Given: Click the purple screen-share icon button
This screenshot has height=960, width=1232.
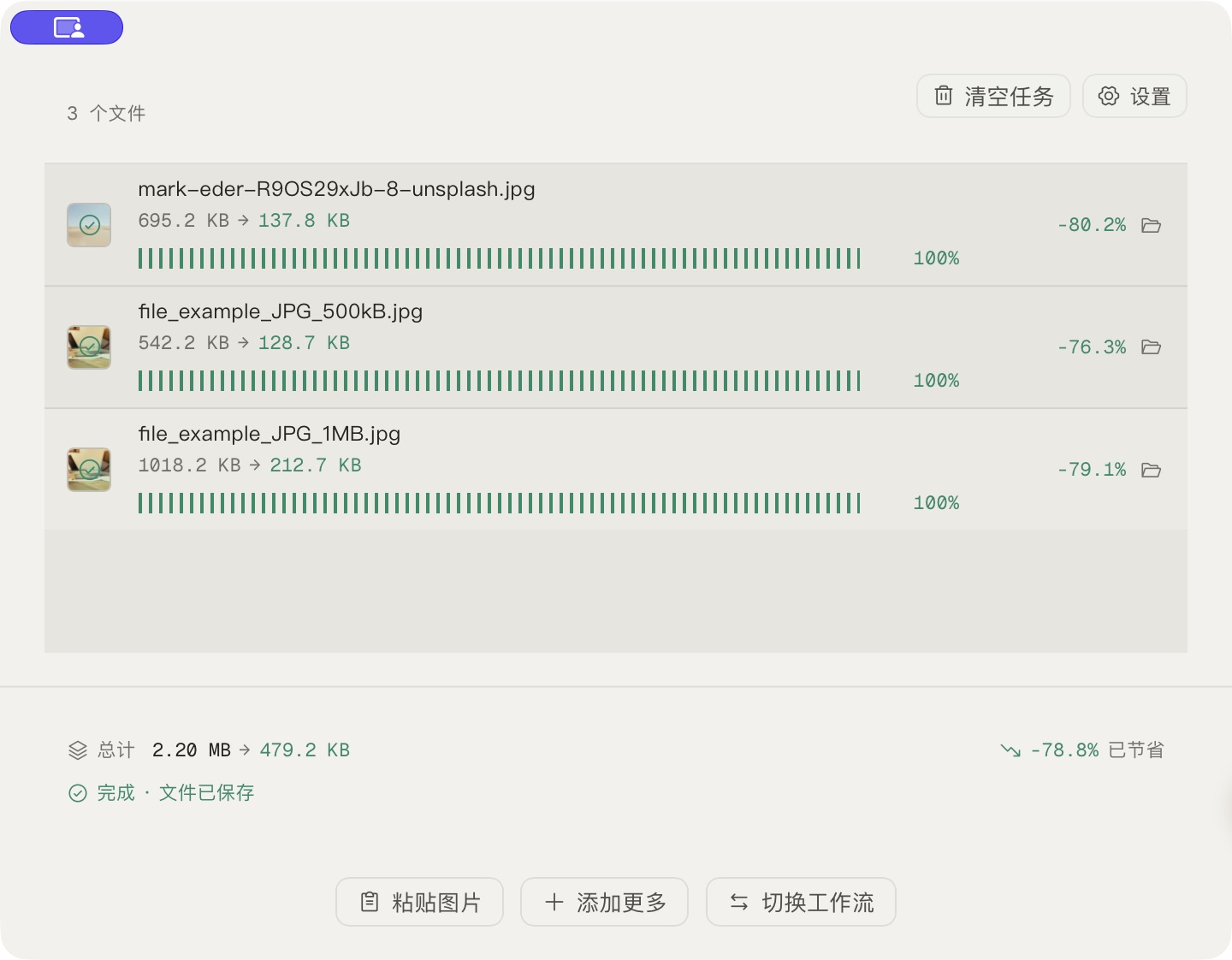Looking at the screenshot, I should pos(67,27).
